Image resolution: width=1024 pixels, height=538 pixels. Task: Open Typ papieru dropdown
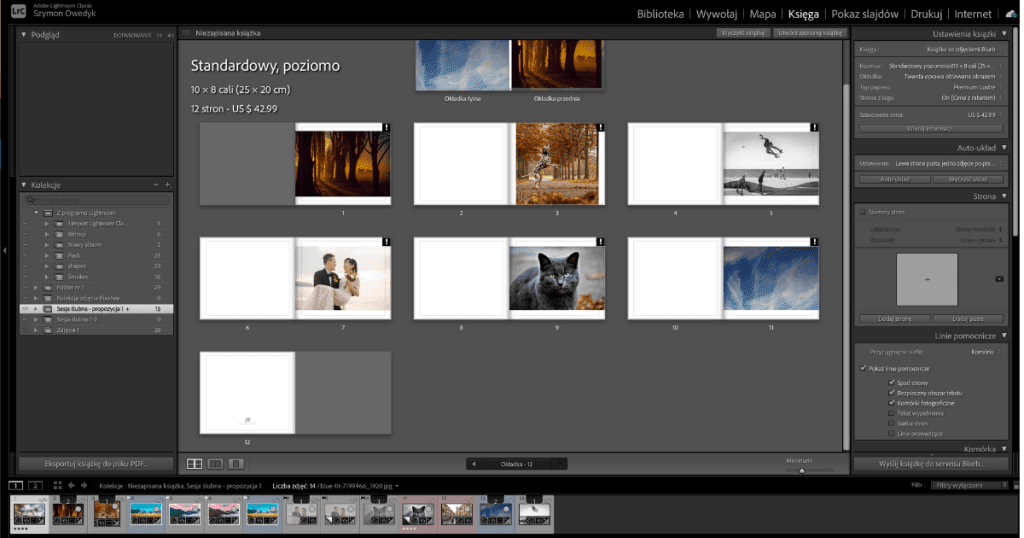click(x=978, y=87)
